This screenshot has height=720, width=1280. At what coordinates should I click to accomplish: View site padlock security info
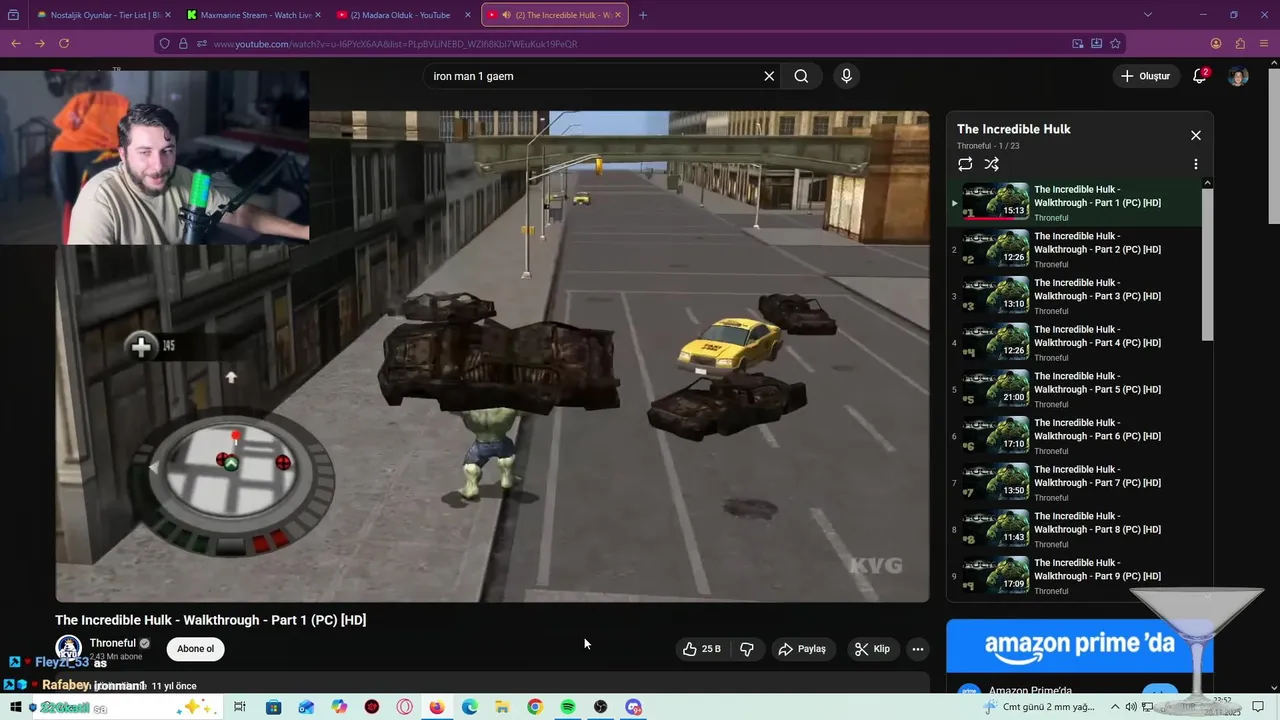(x=183, y=44)
